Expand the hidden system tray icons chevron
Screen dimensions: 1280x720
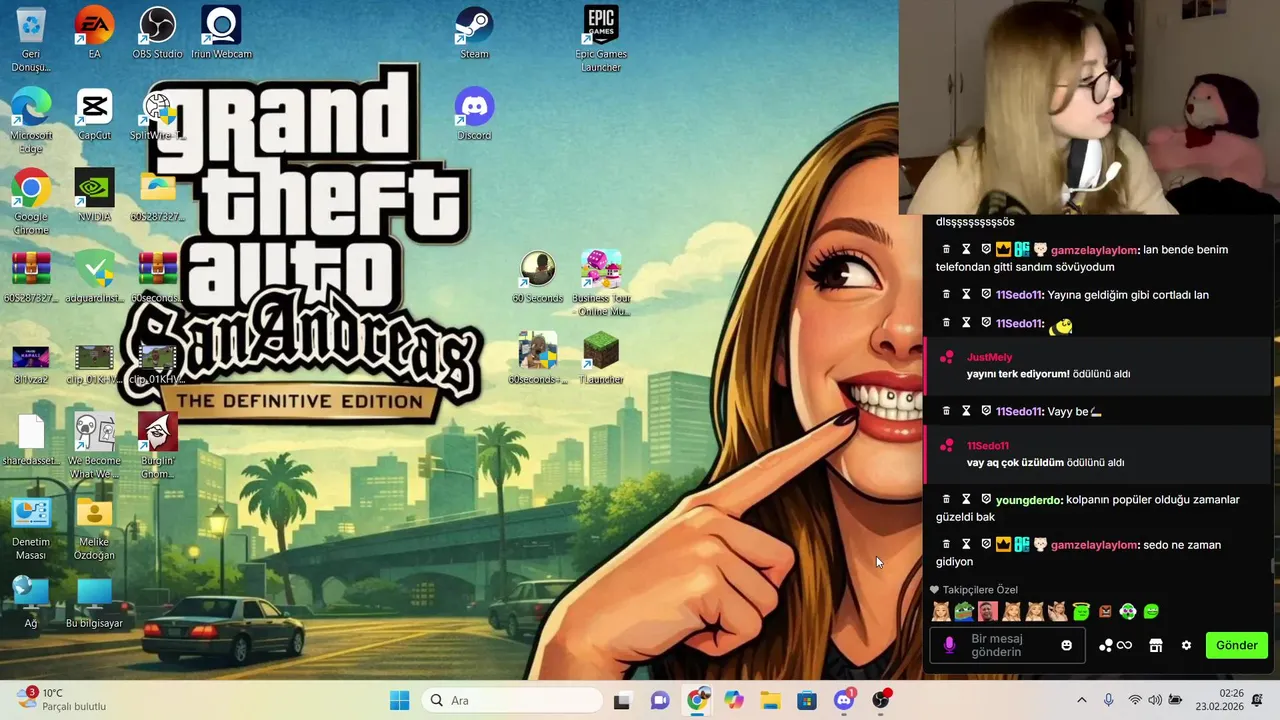click(1081, 700)
